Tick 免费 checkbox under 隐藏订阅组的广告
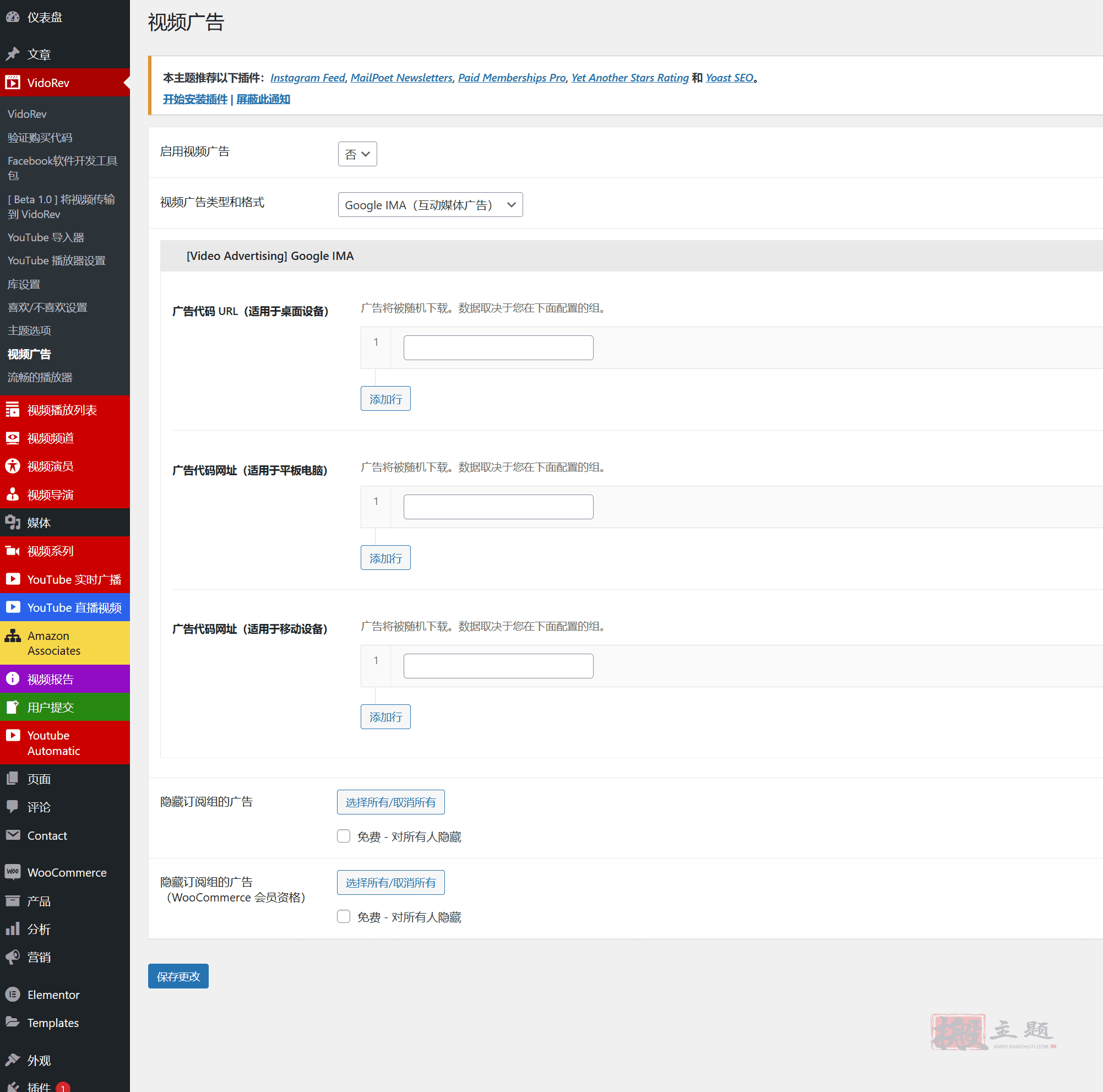 [x=344, y=836]
